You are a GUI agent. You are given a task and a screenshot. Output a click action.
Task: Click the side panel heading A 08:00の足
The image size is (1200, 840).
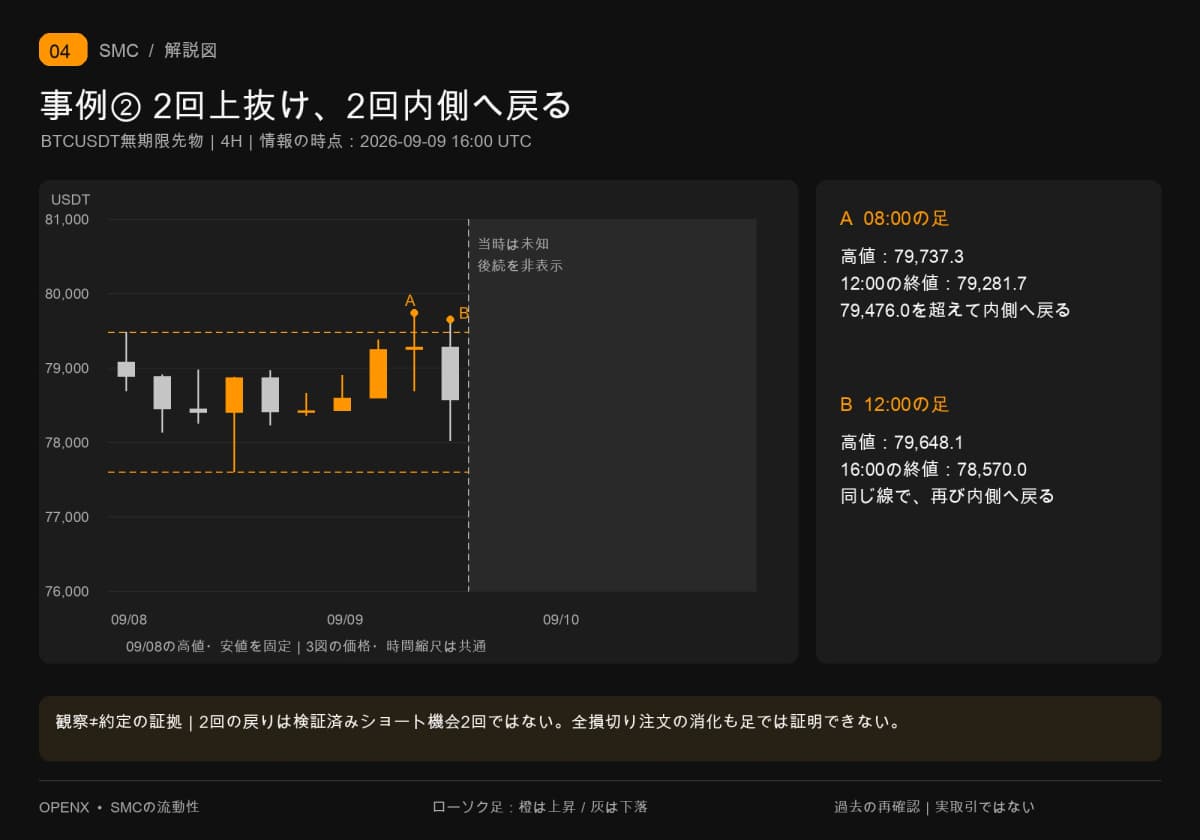[x=894, y=219]
